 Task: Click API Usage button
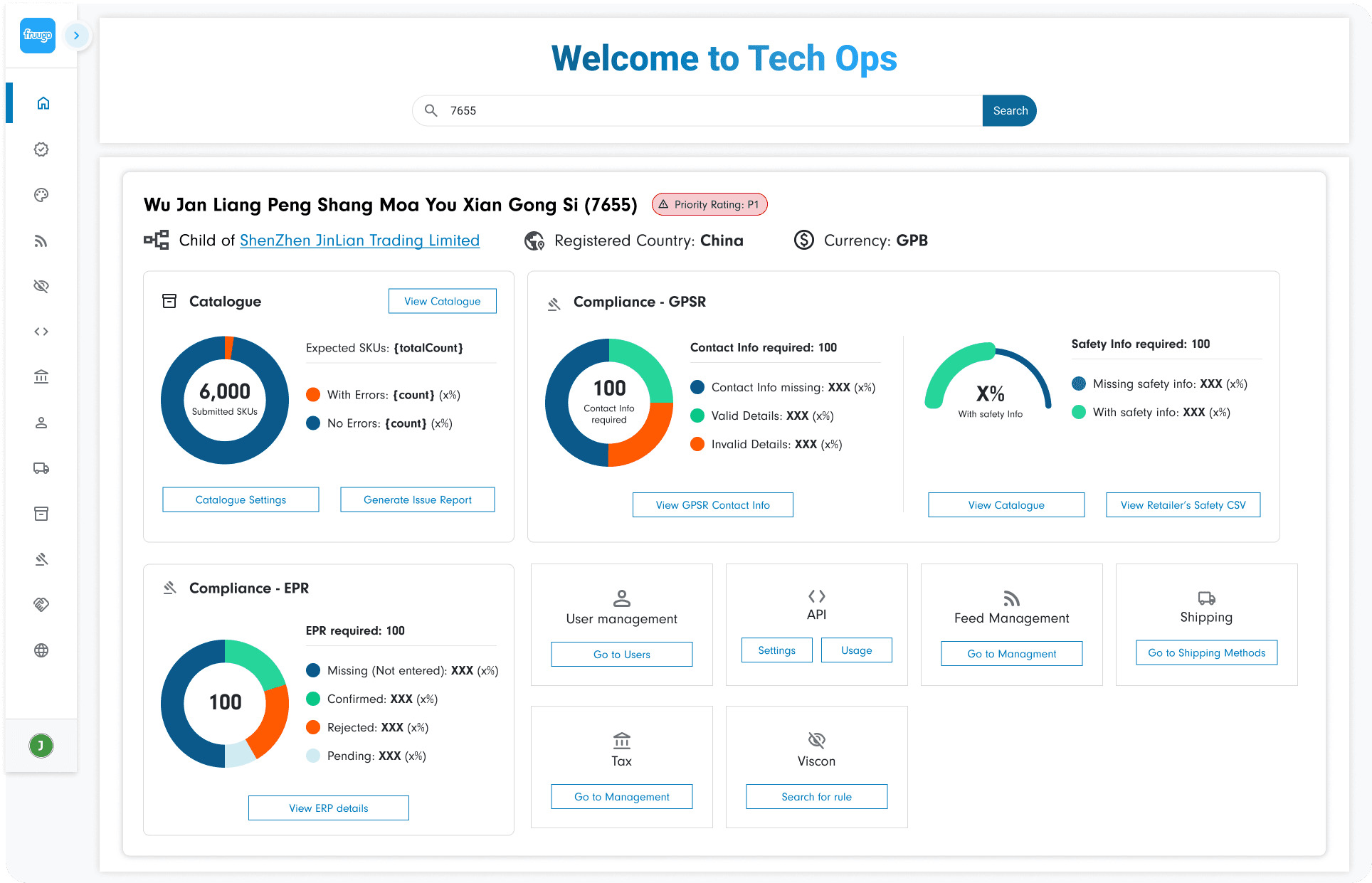pos(856,650)
